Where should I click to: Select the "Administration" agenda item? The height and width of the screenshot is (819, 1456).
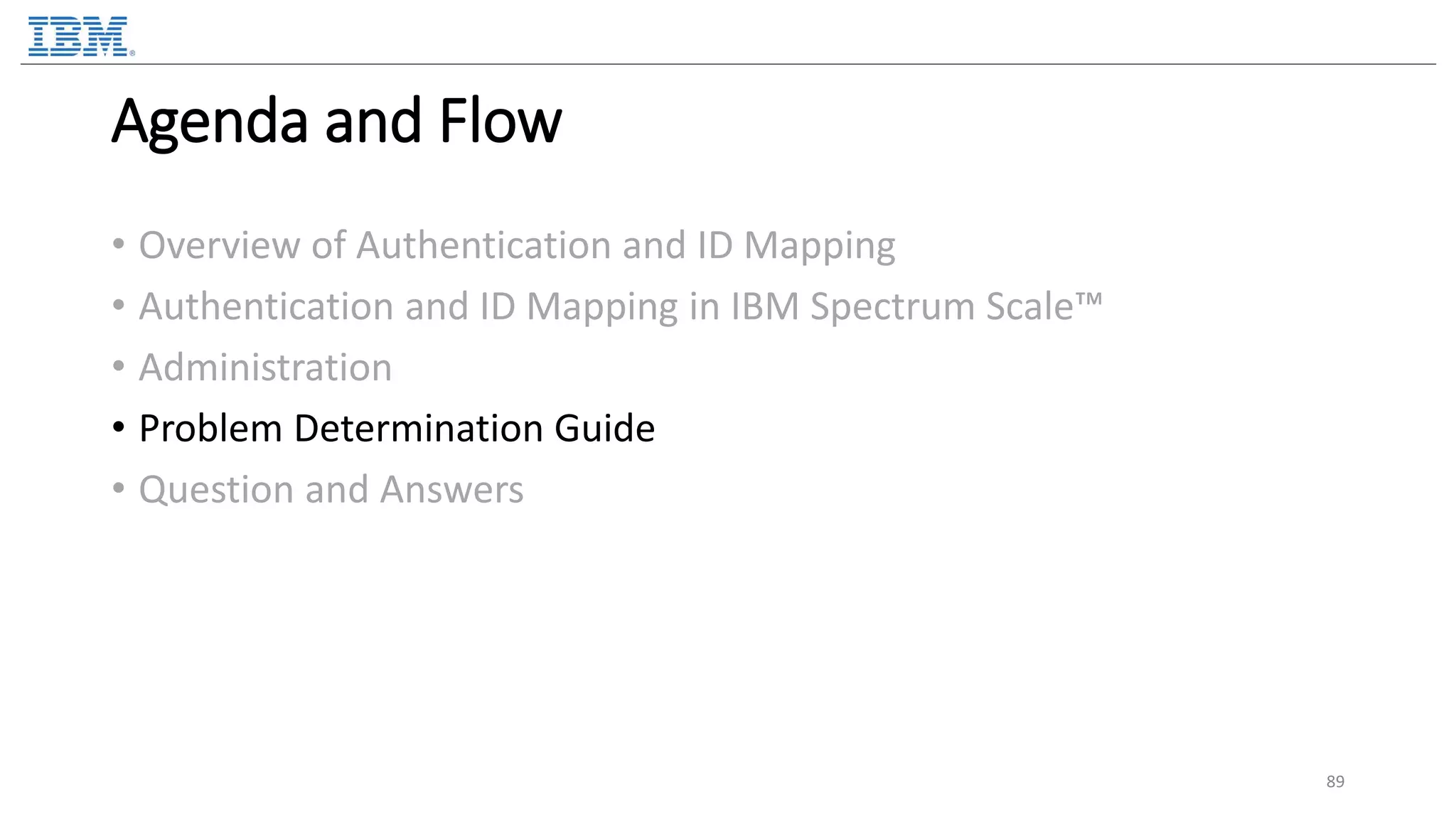tap(265, 368)
